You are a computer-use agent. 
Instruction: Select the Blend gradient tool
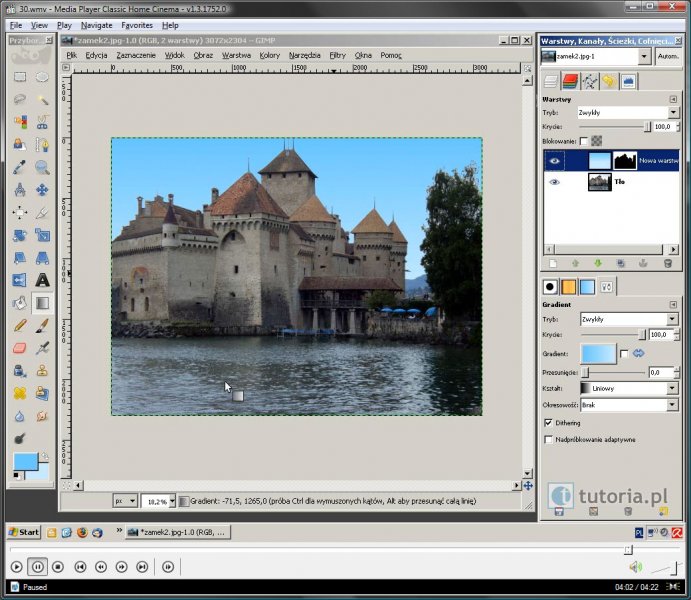point(43,303)
